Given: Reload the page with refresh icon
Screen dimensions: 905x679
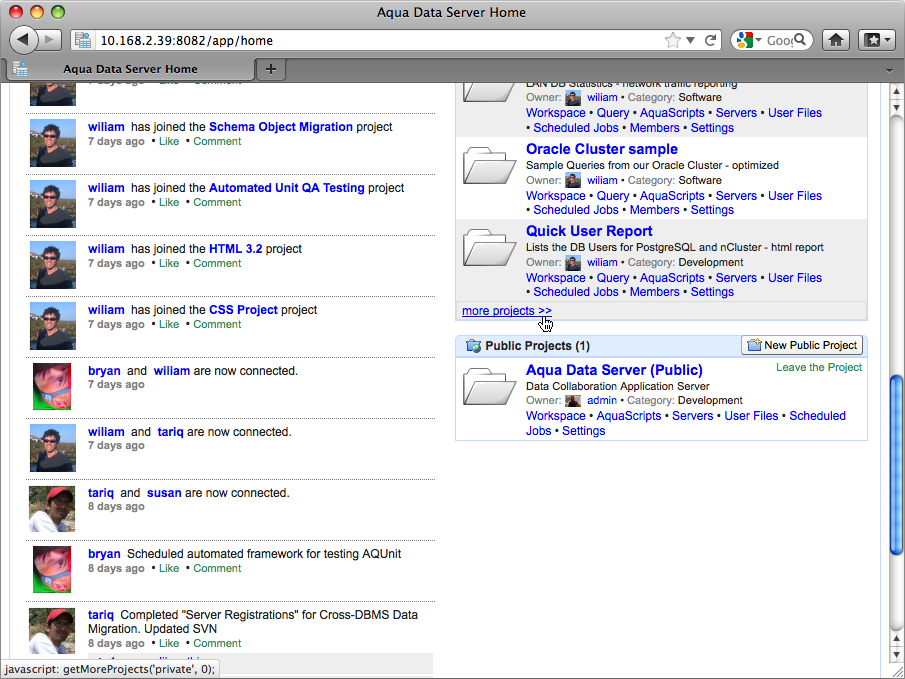Looking at the screenshot, I should tap(710, 40).
